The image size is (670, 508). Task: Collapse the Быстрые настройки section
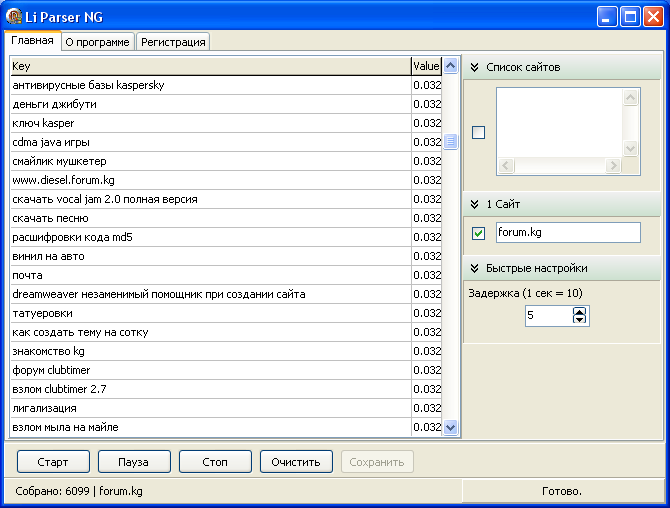[x=475, y=268]
